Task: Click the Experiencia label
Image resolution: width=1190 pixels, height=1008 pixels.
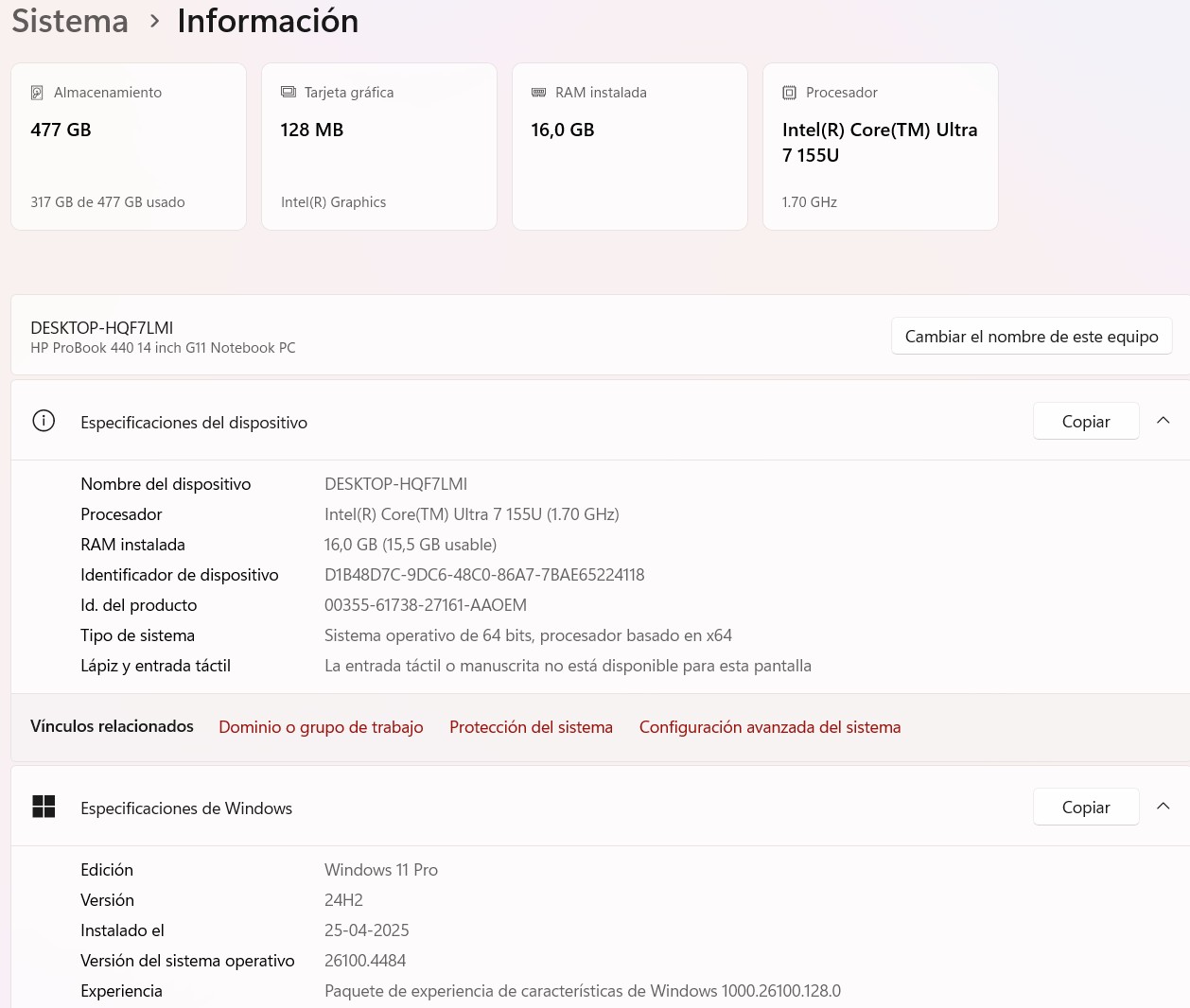Action: tap(121, 991)
